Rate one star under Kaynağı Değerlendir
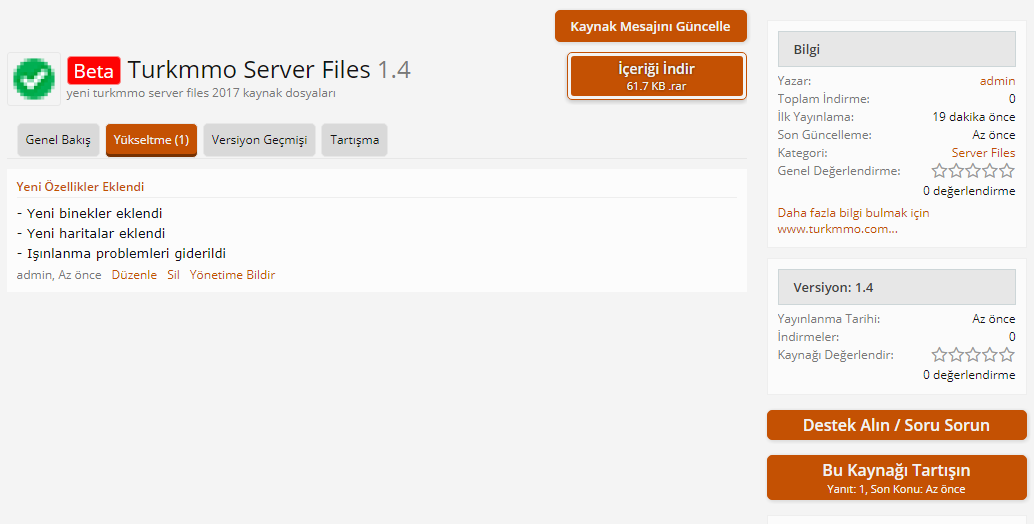1034x524 pixels. (x=939, y=355)
